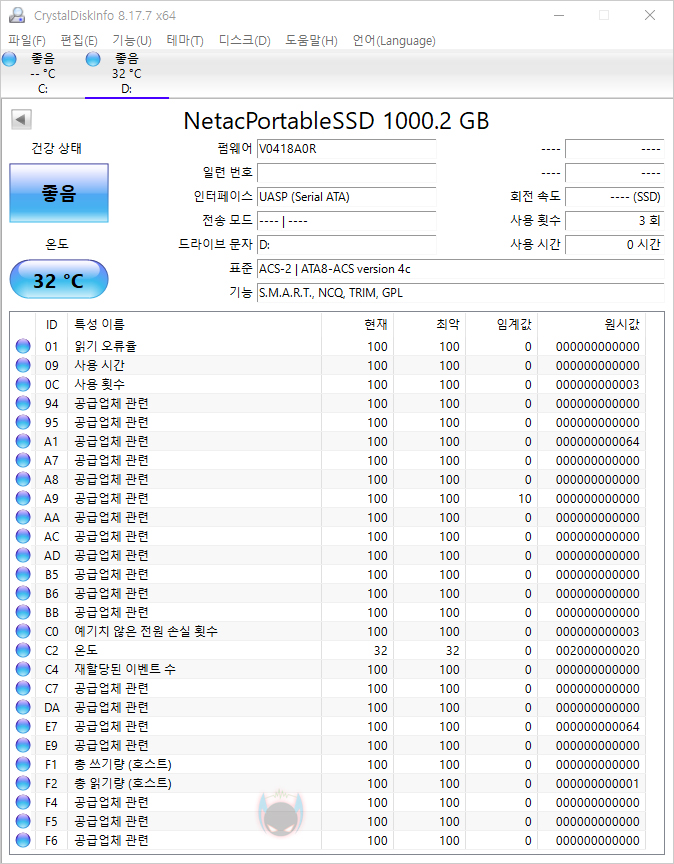Click status orb for C0 예기치 않은 전원 손실 횟수

pos(23,631)
